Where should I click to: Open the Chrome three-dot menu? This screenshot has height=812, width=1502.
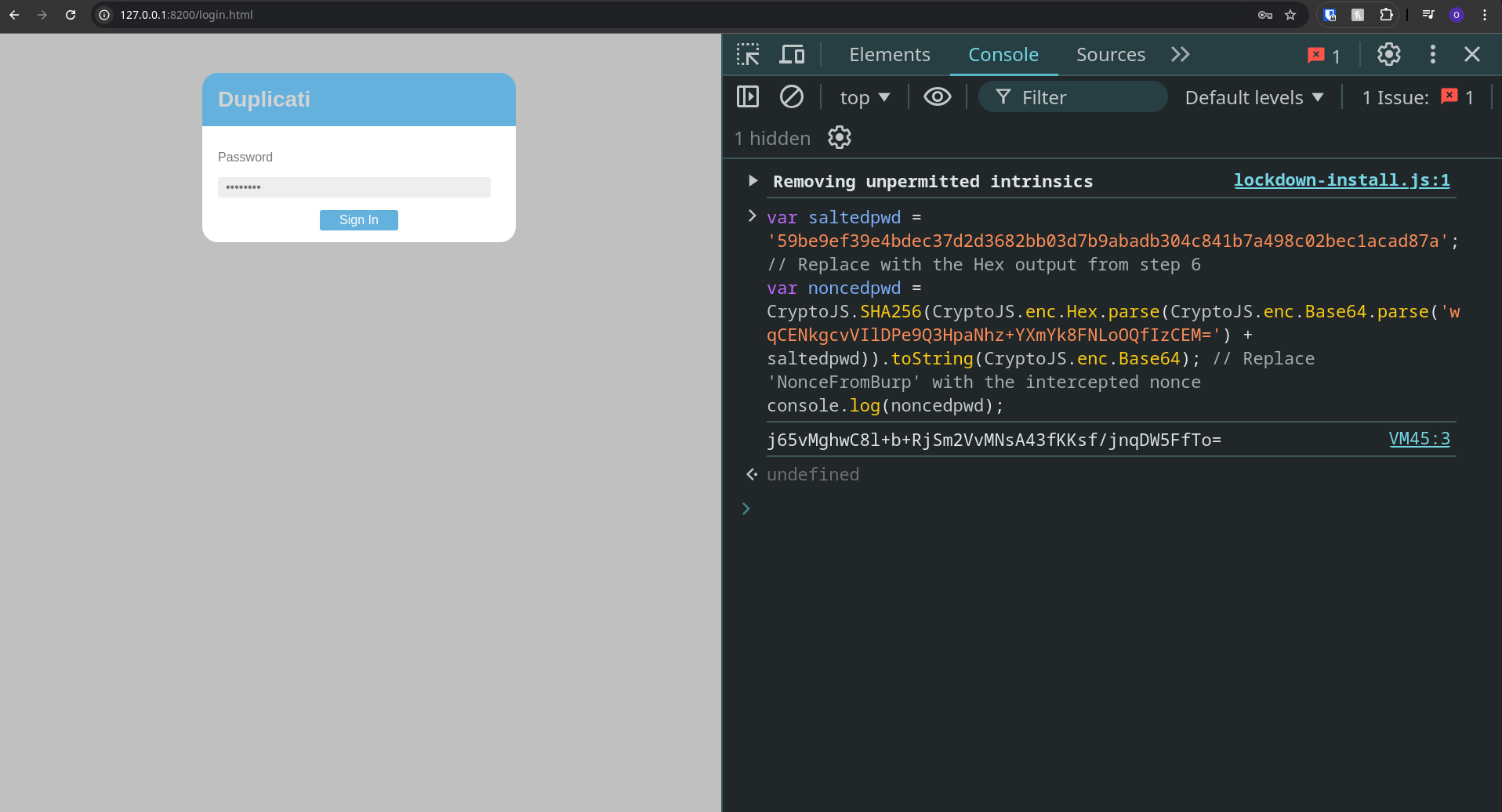1485,15
